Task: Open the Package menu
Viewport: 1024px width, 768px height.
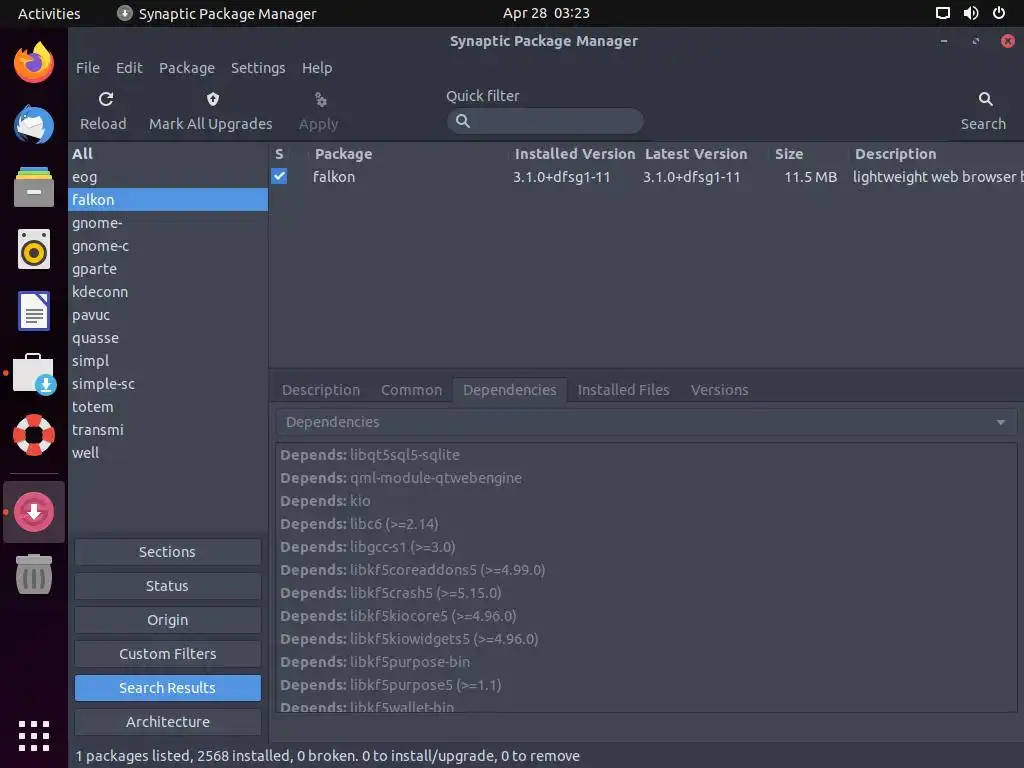Action: [x=187, y=68]
